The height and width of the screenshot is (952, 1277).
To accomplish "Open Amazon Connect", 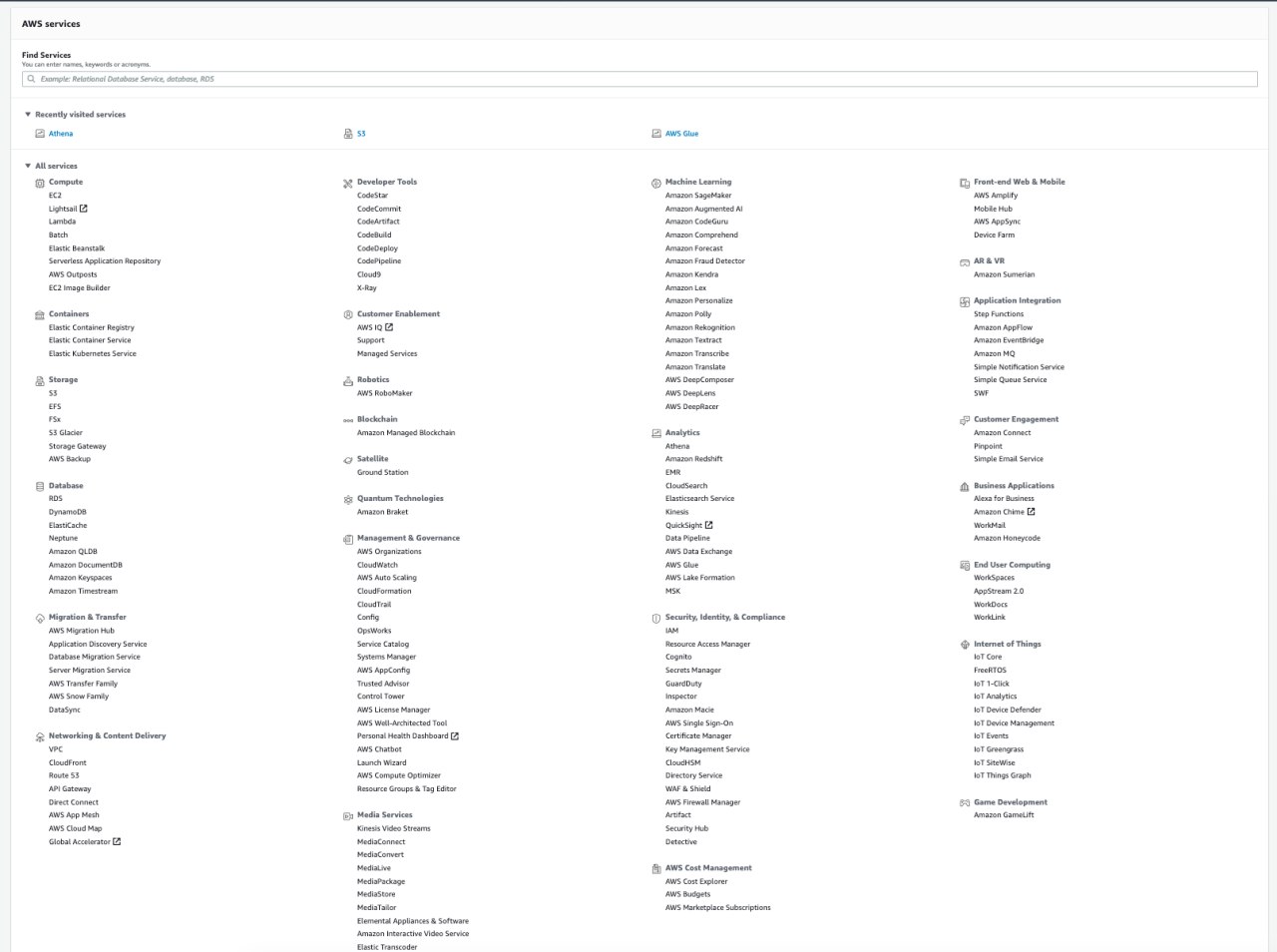I will pyautogui.click(x=1003, y=433).
